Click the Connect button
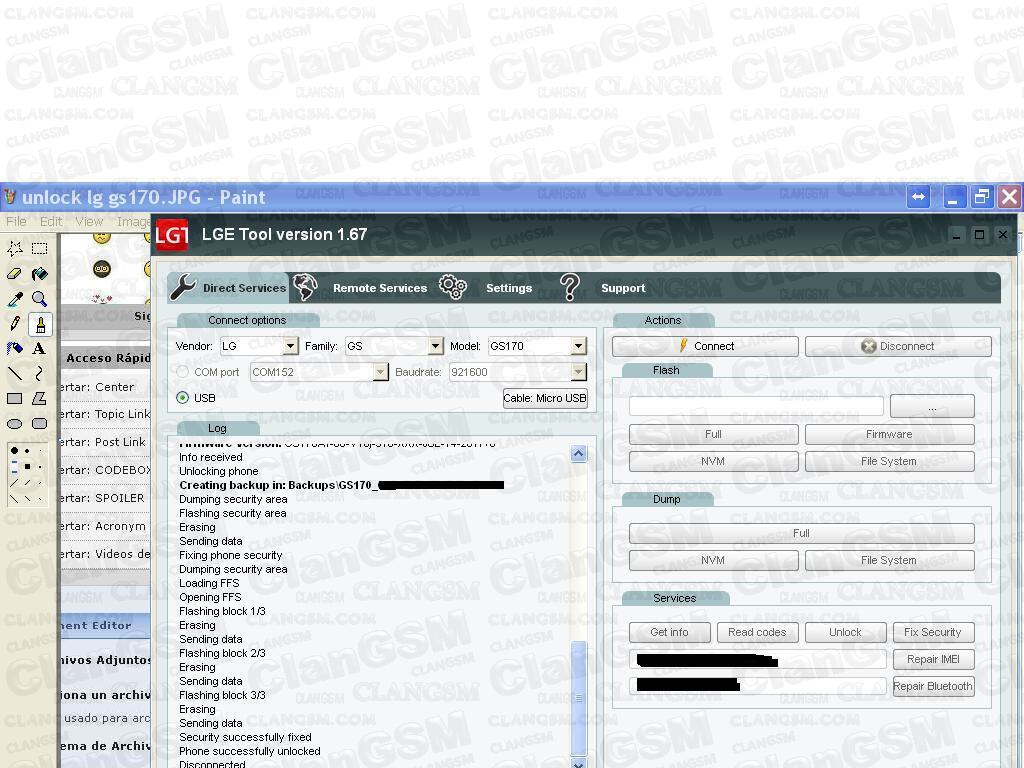This screenshot has width=1024, height=768. [705, 346]
